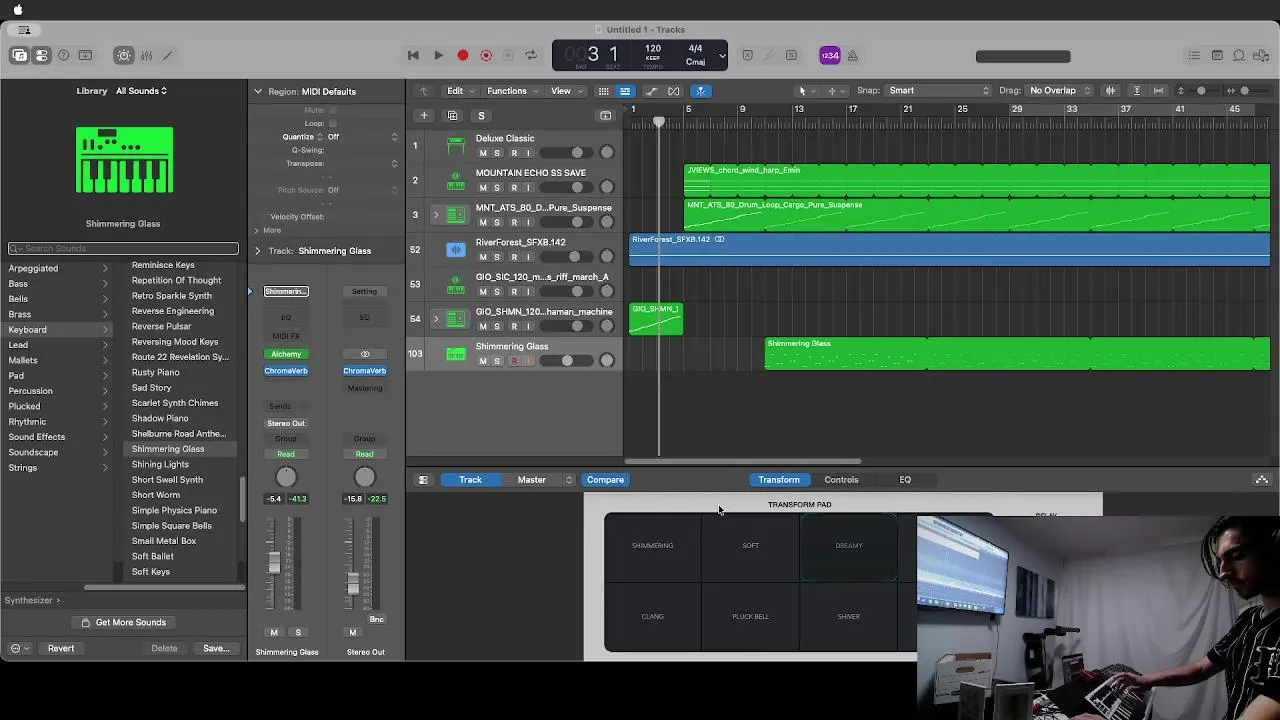
Task: Select the Keyboard library category
Action: [58, 330]
